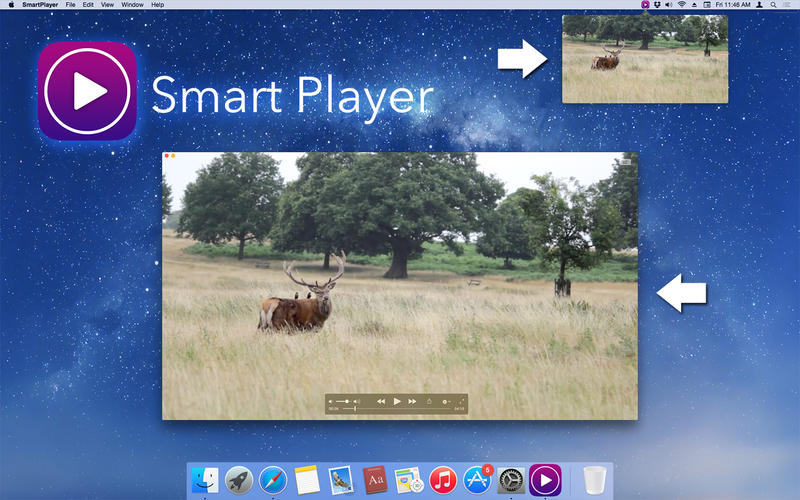Launch Safari from the Dock
The height and width of the screenshot is (500, 800).
point(273,480)
